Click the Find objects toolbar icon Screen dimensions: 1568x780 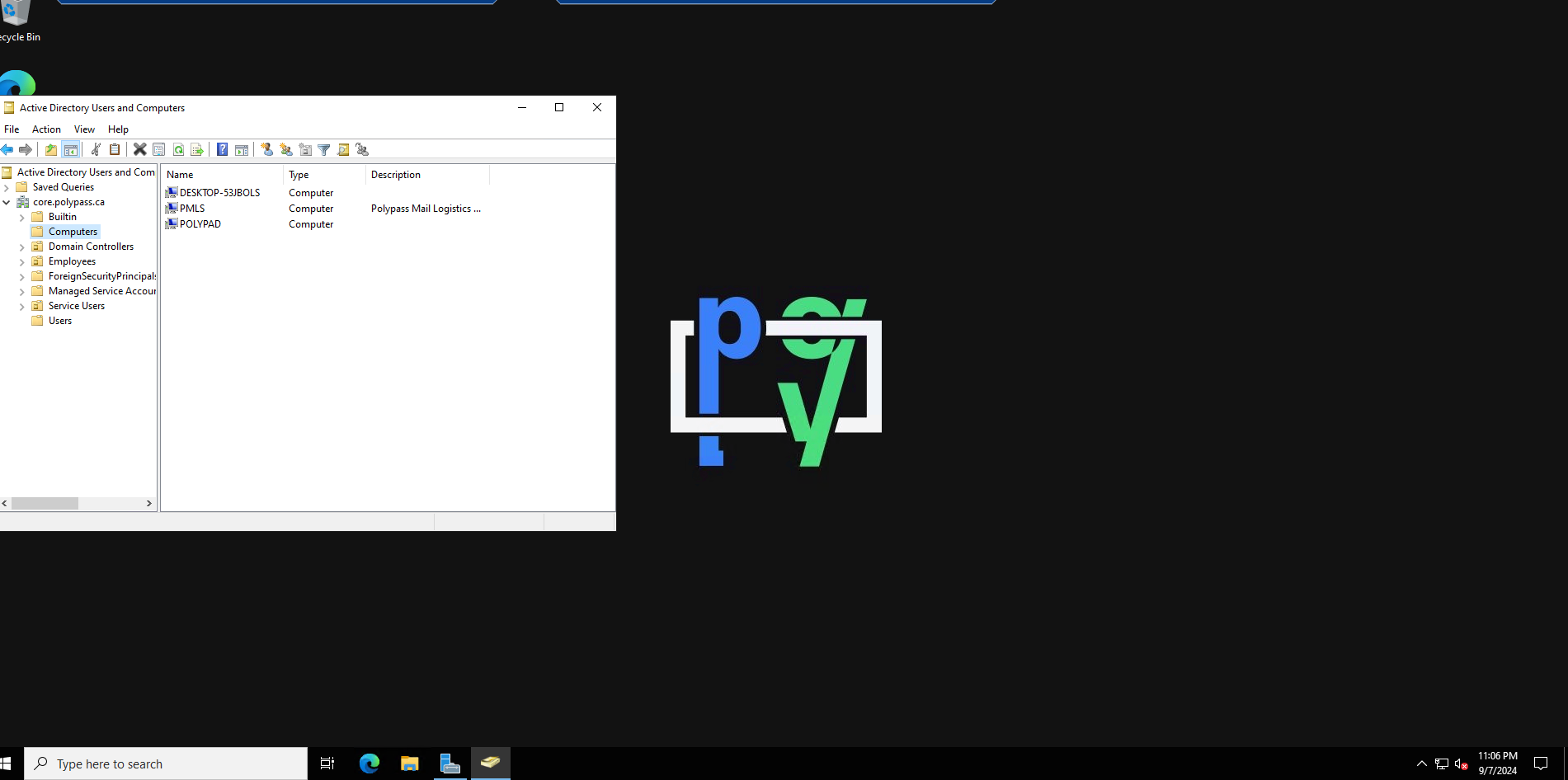pyautogui.click(x=343, y=149)
